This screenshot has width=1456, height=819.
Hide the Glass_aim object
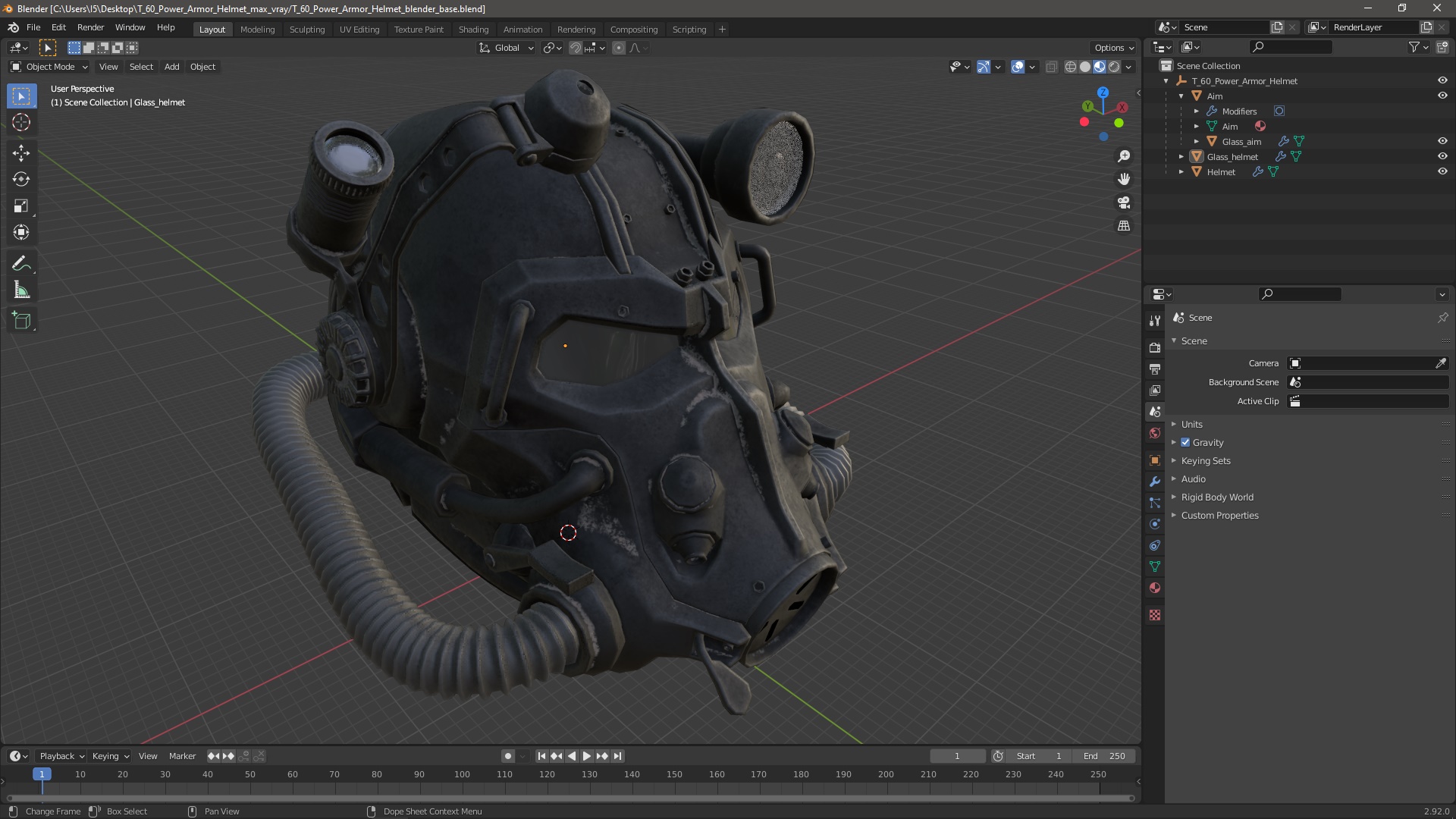(x=1442, y=141)
